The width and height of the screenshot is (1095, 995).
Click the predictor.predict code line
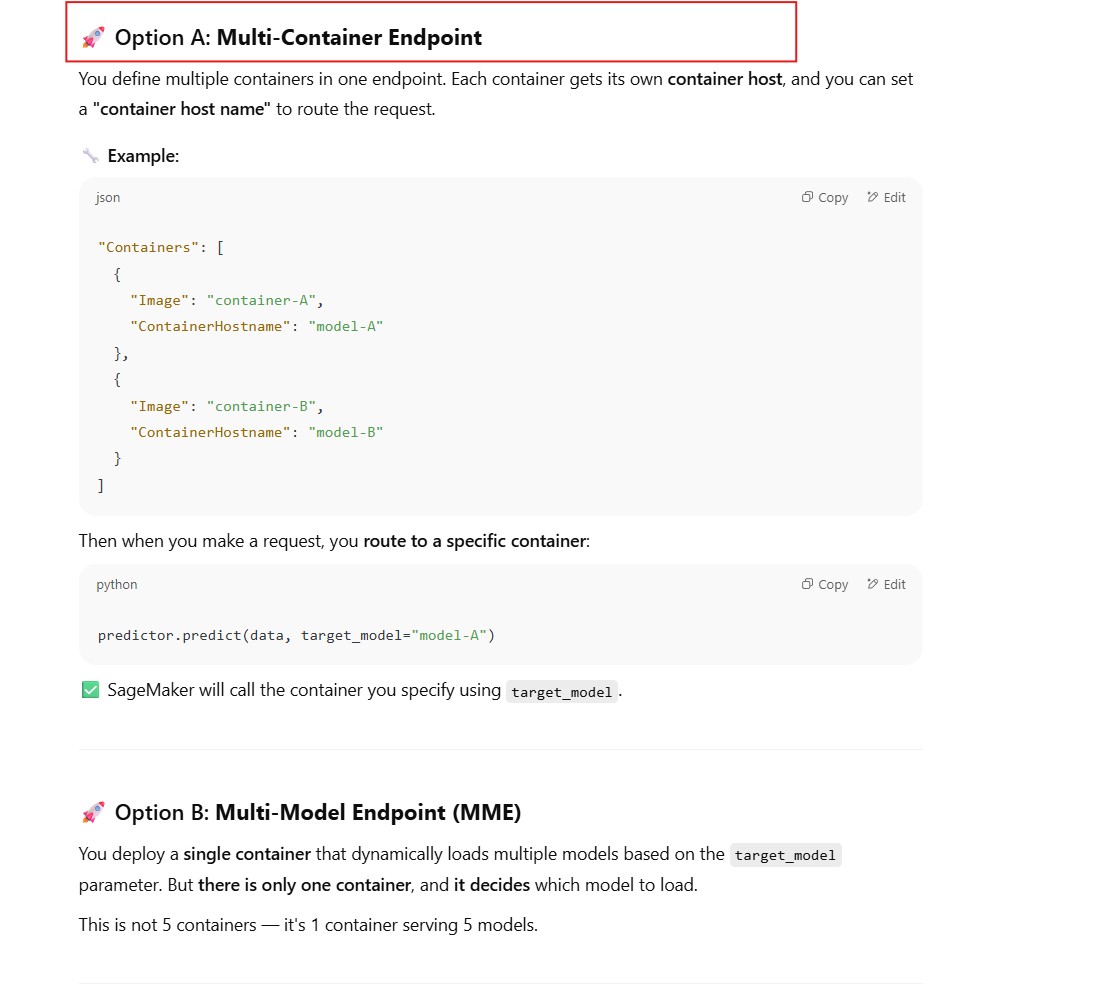[x=296, y=636]
